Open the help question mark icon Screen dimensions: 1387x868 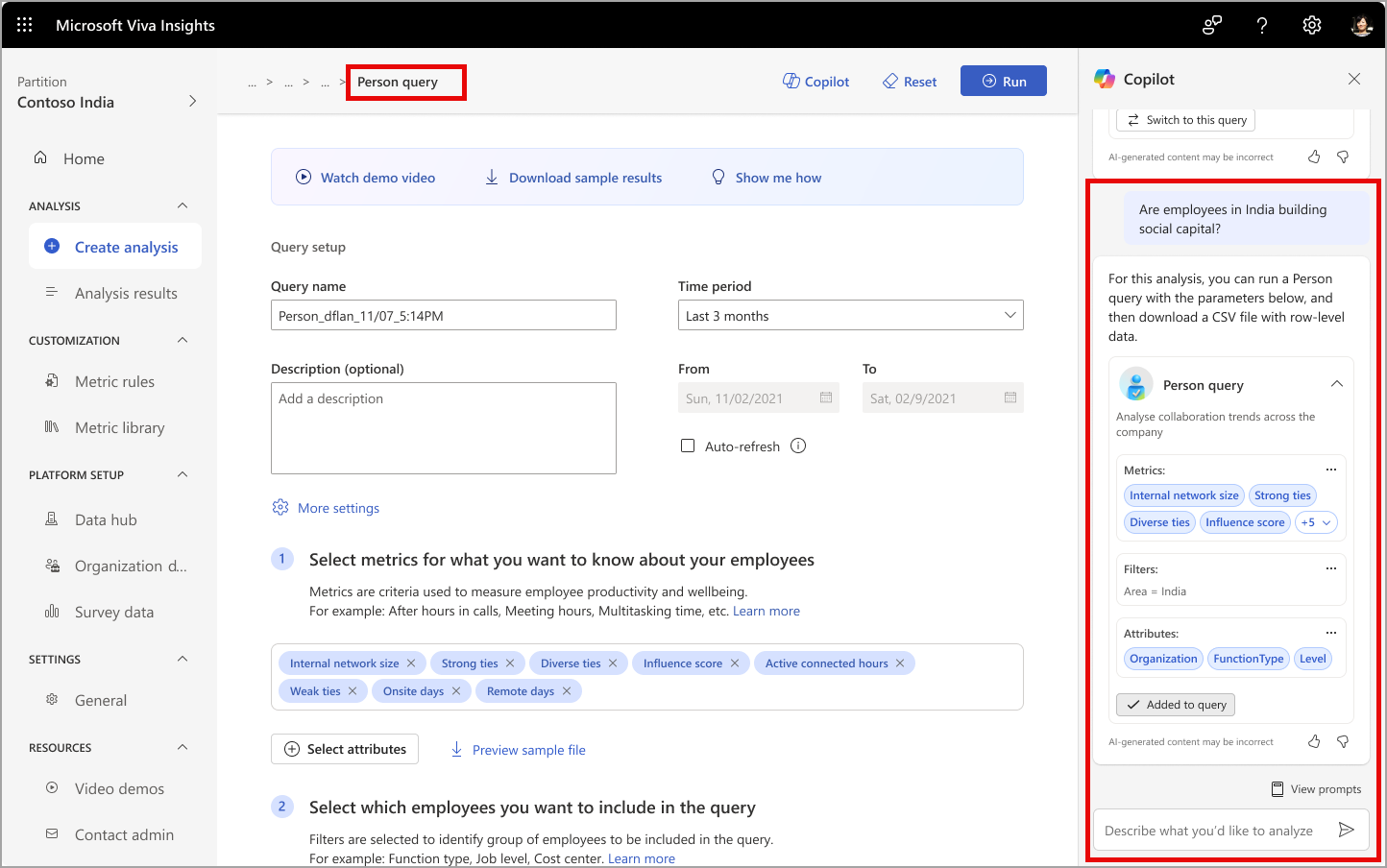1262,26
